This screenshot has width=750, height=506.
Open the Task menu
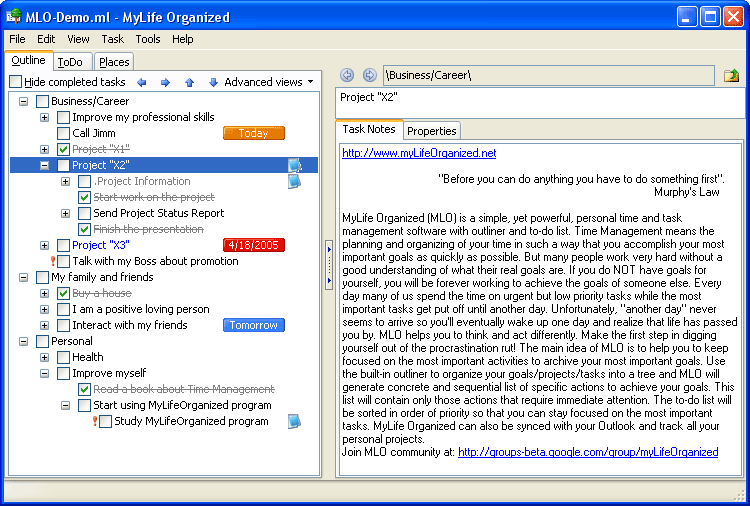pyautogui.click(x=112, y=39)
